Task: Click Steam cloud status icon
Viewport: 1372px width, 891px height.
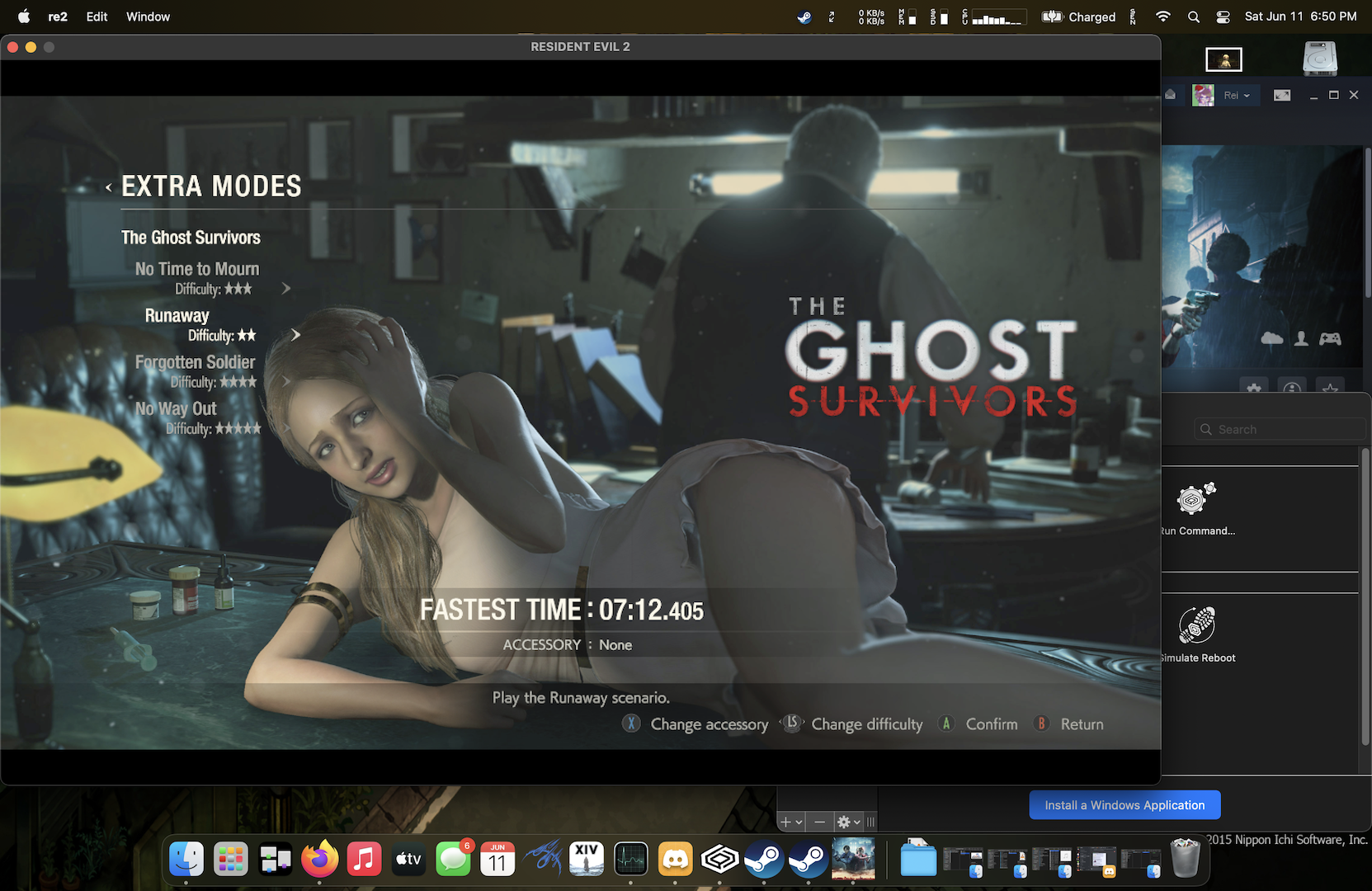Action: [1272, 338]
